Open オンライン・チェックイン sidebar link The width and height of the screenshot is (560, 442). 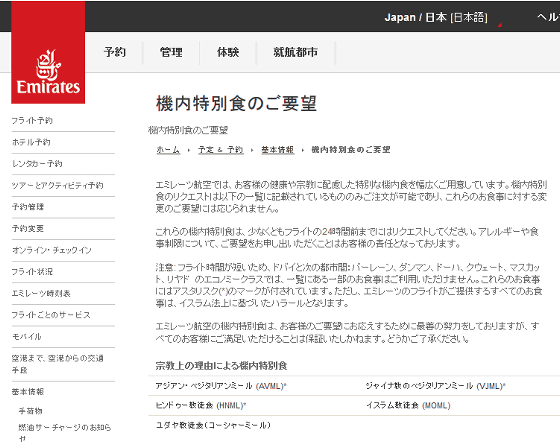pyautogui.click(x=52, y=250)
